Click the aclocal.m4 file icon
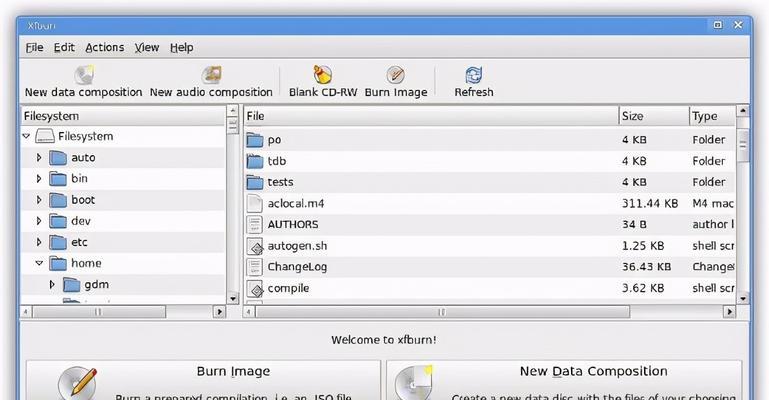 [x=255, y=203]
